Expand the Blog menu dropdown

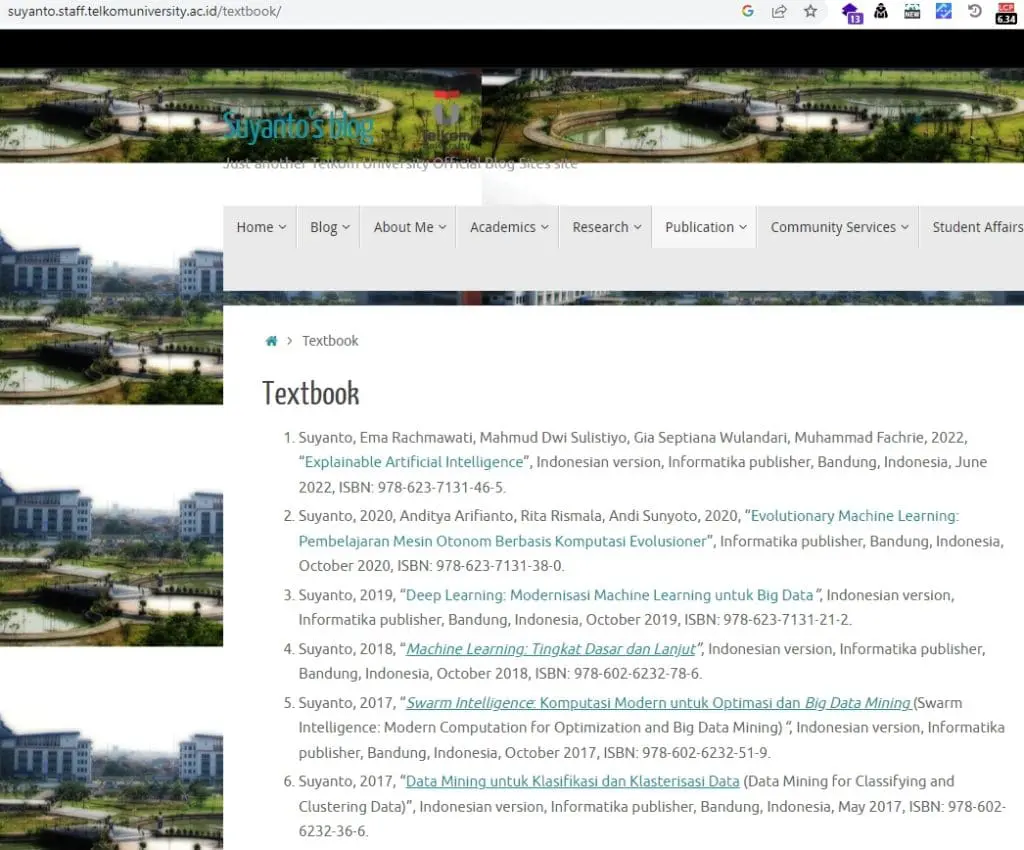pyautogui.click(x=329, y=227)
